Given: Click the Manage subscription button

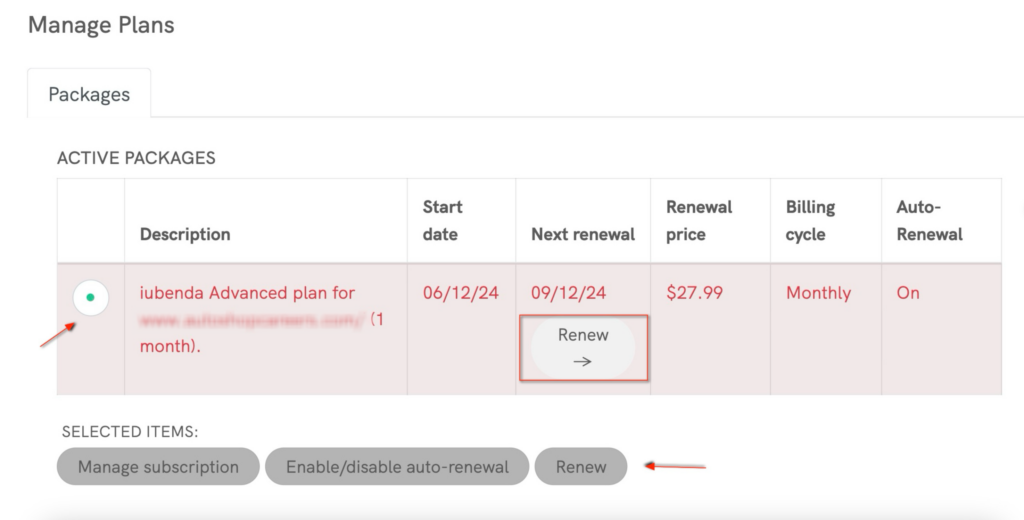Looking at the screenshot, I should tap(158, 467).
